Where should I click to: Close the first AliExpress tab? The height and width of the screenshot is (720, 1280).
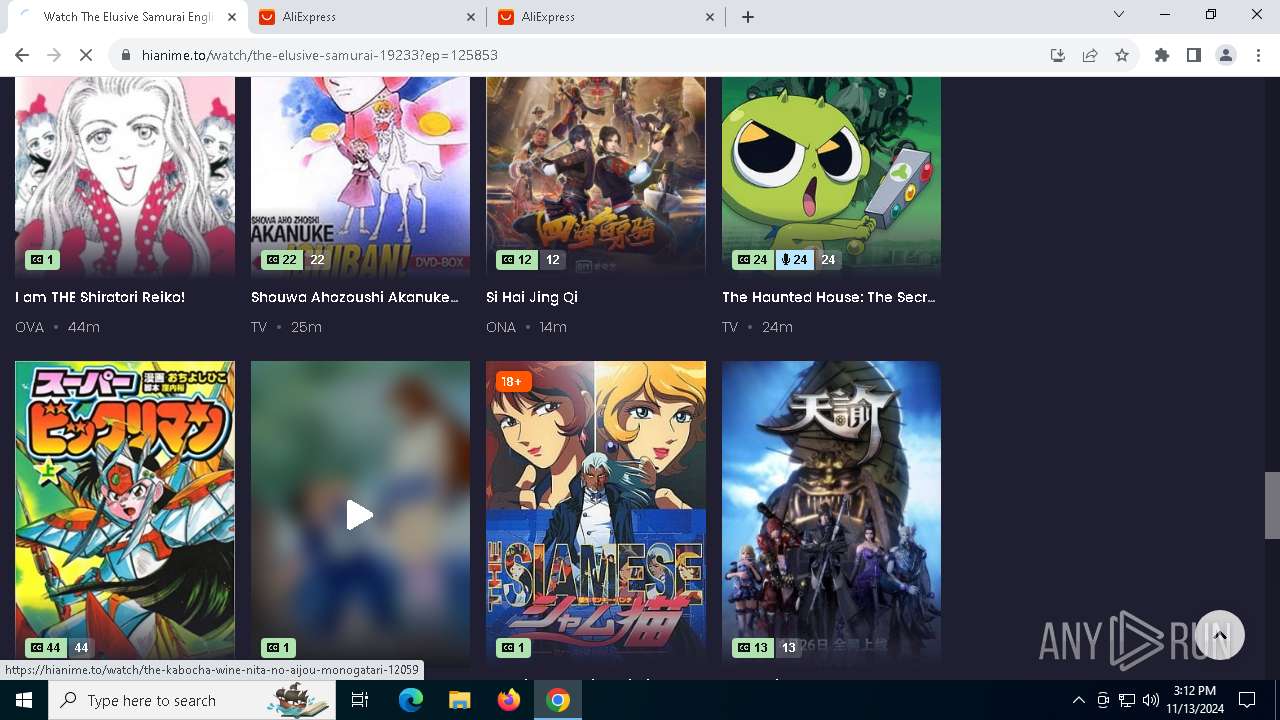[x=471, y=17]
